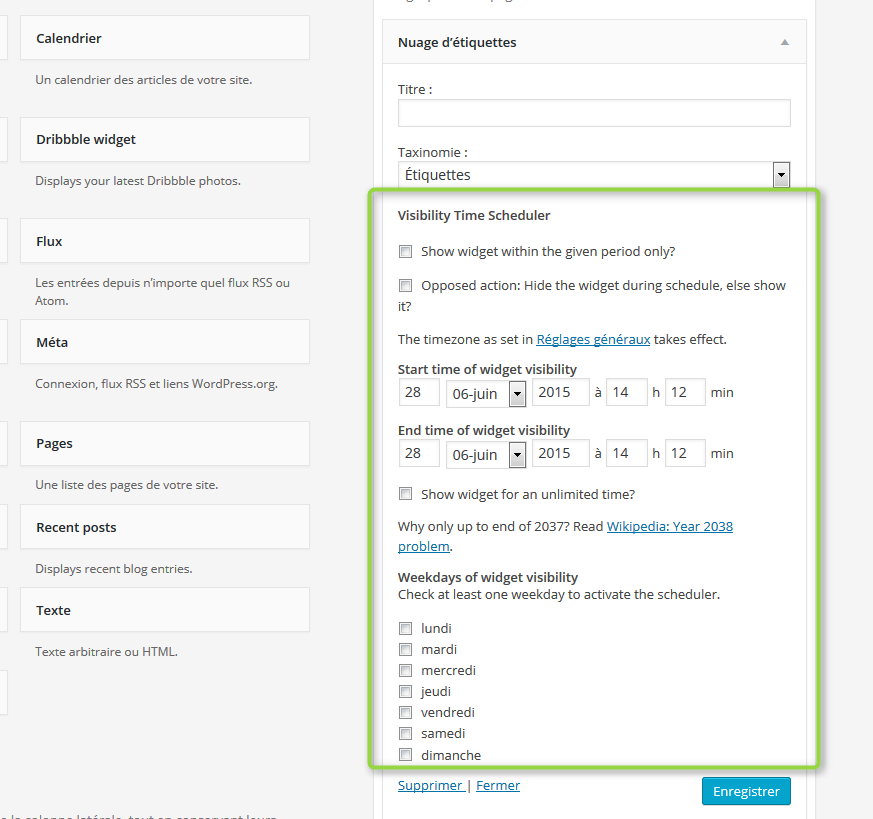Open Wikipedia Year 2038 problem link
Screen dimensions: 873x819
click(565, 536)
